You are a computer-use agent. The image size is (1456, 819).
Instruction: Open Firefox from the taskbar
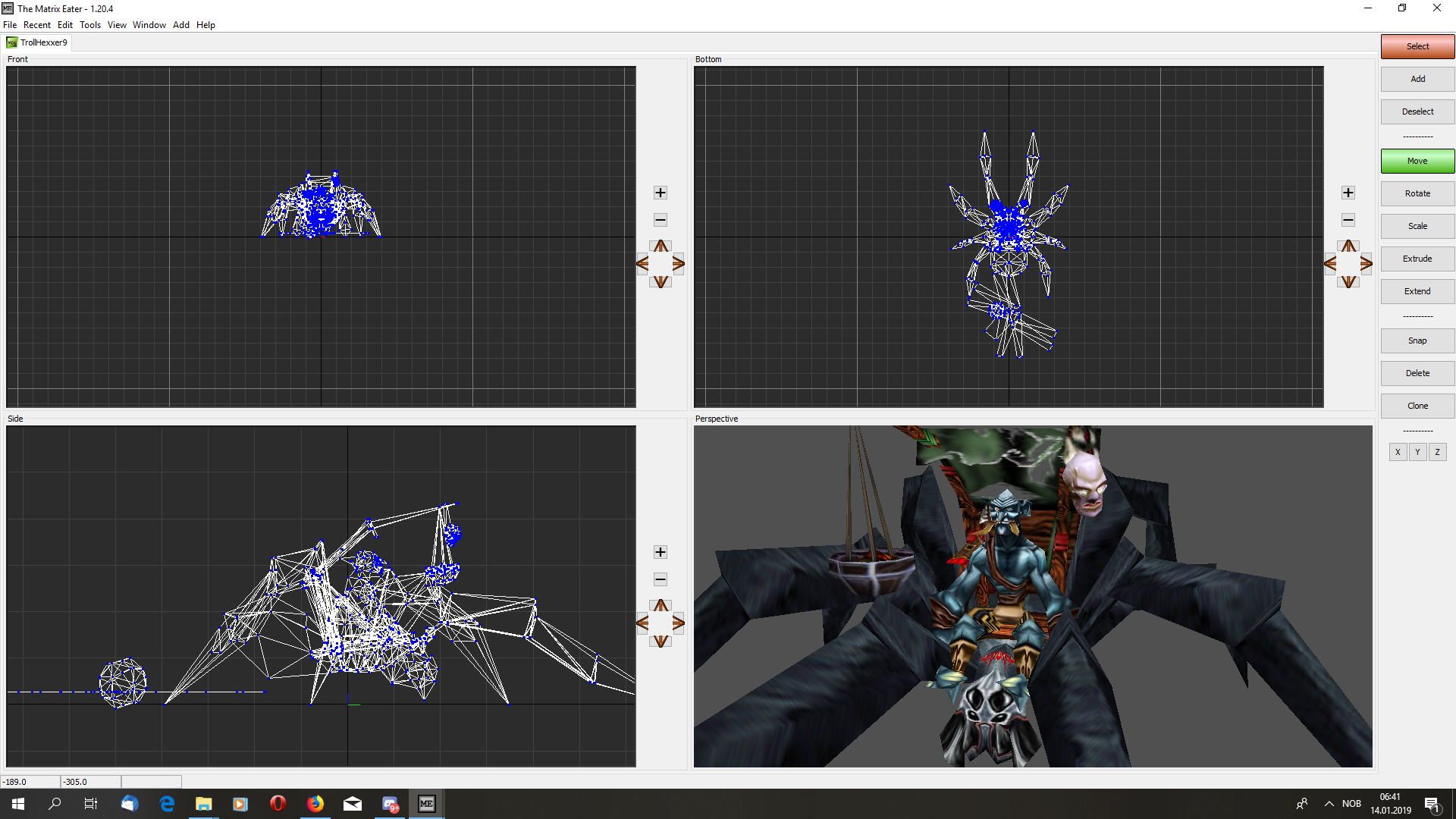point(315,804)
